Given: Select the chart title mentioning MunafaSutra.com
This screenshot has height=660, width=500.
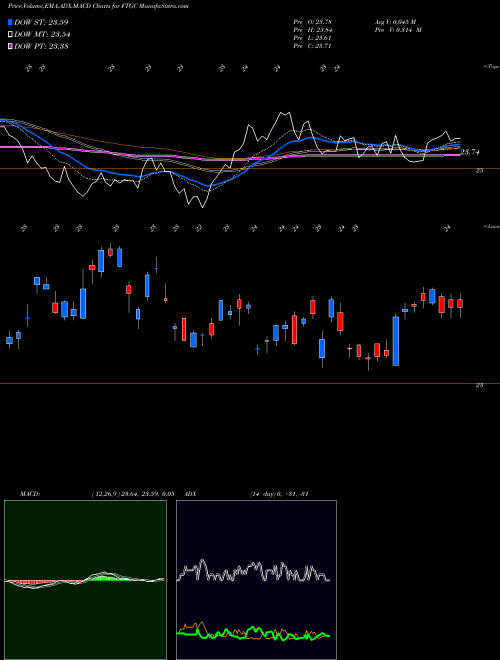Looking at the screenshot, I should pos(98,6).
